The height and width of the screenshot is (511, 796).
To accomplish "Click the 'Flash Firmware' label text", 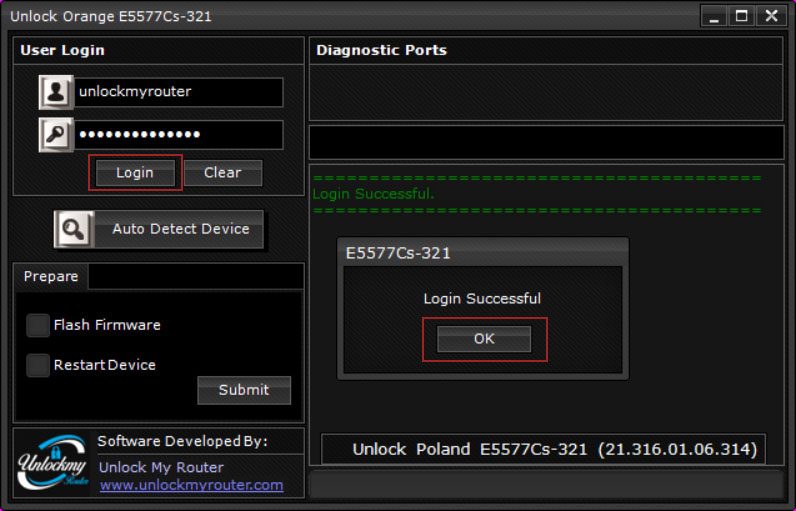I will coord(107,325).
